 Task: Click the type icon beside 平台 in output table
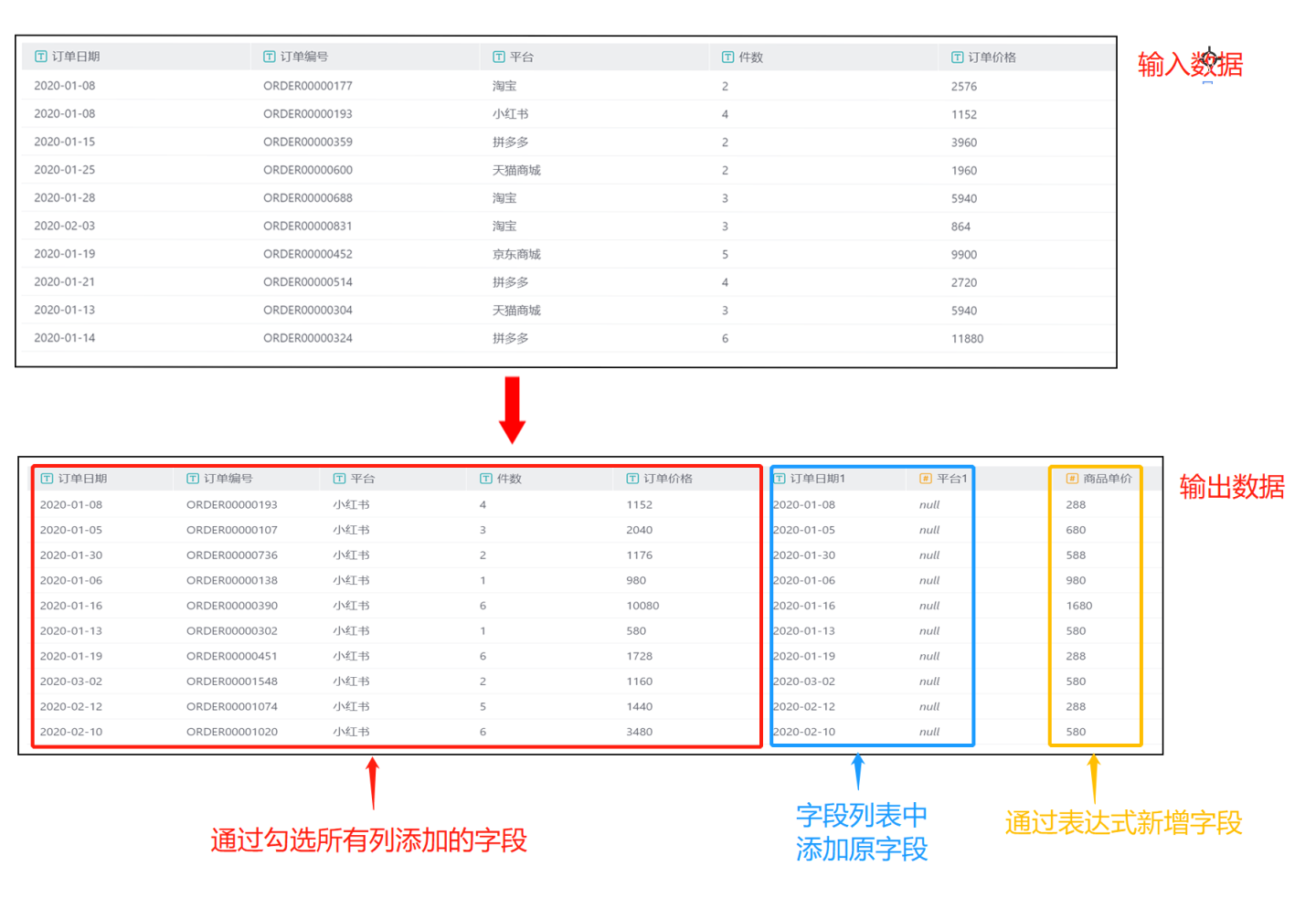point(340,479)
